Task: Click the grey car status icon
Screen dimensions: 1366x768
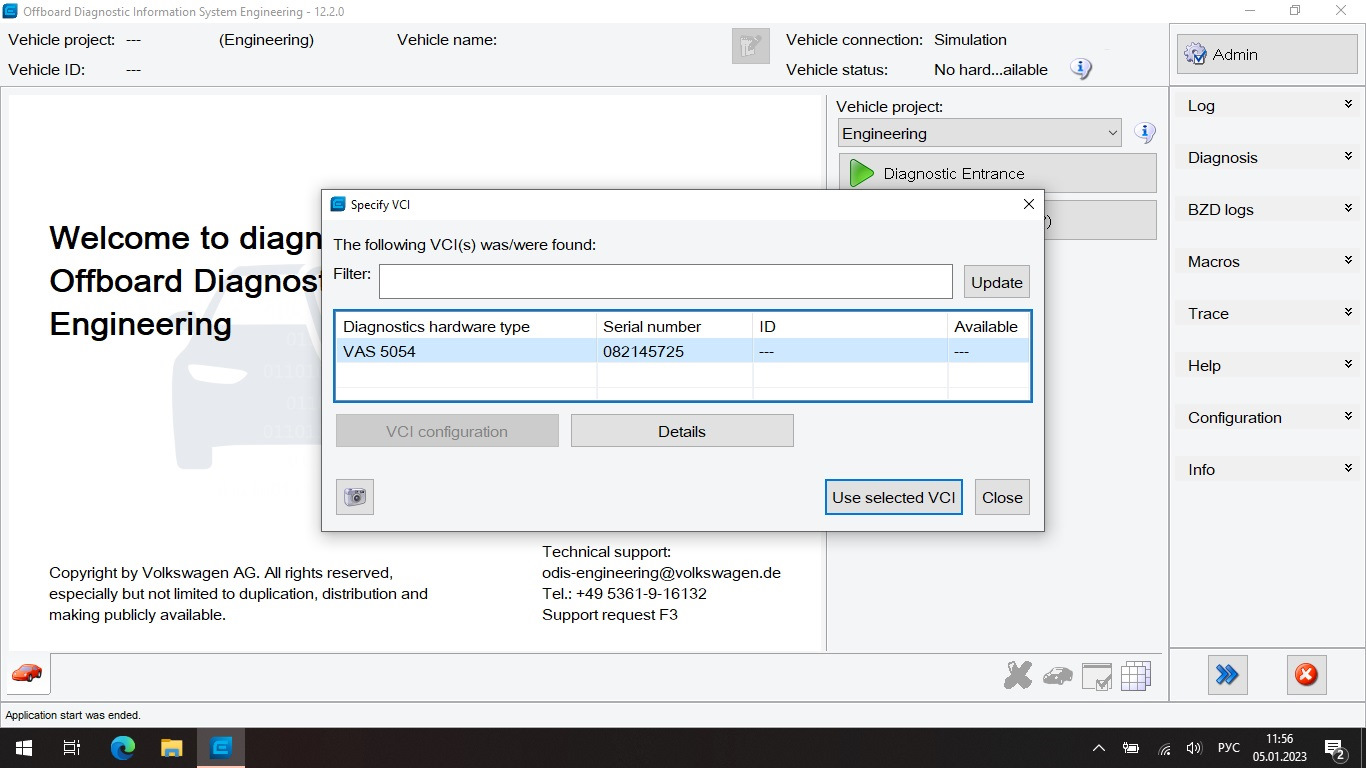Action: tap(1057, 677)
